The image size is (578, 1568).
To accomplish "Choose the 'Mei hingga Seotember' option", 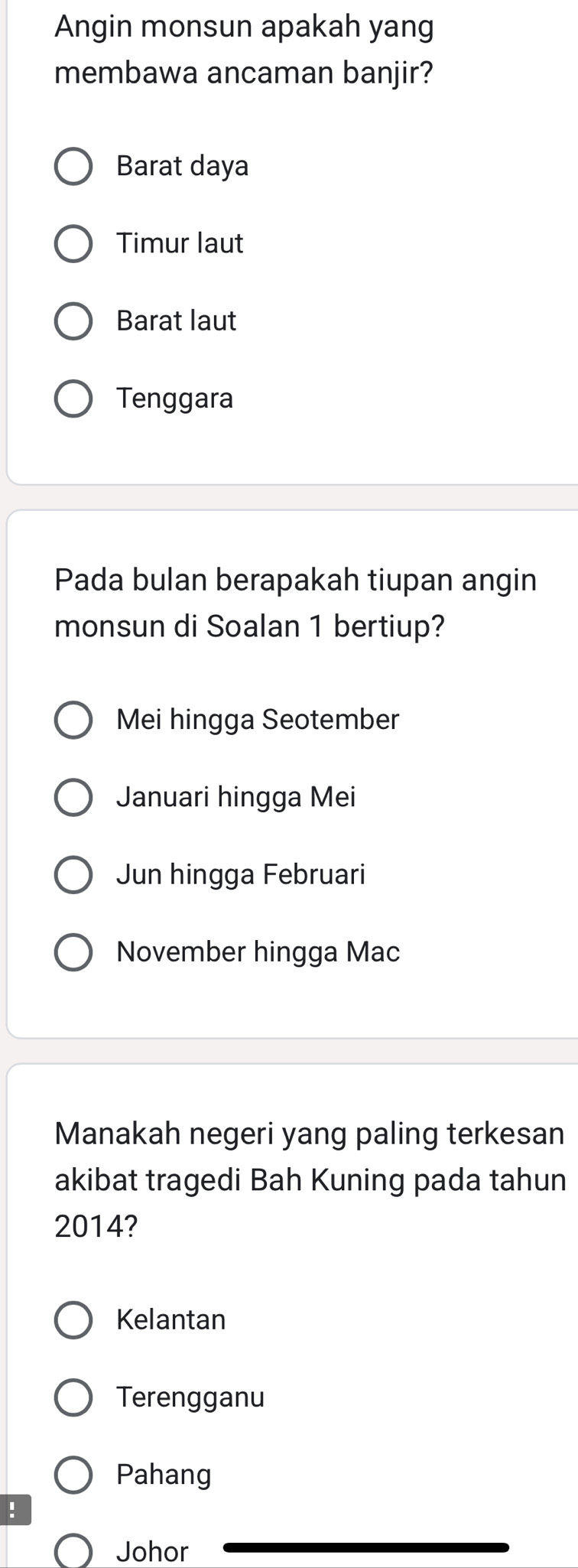I will (x=73, y=721).
